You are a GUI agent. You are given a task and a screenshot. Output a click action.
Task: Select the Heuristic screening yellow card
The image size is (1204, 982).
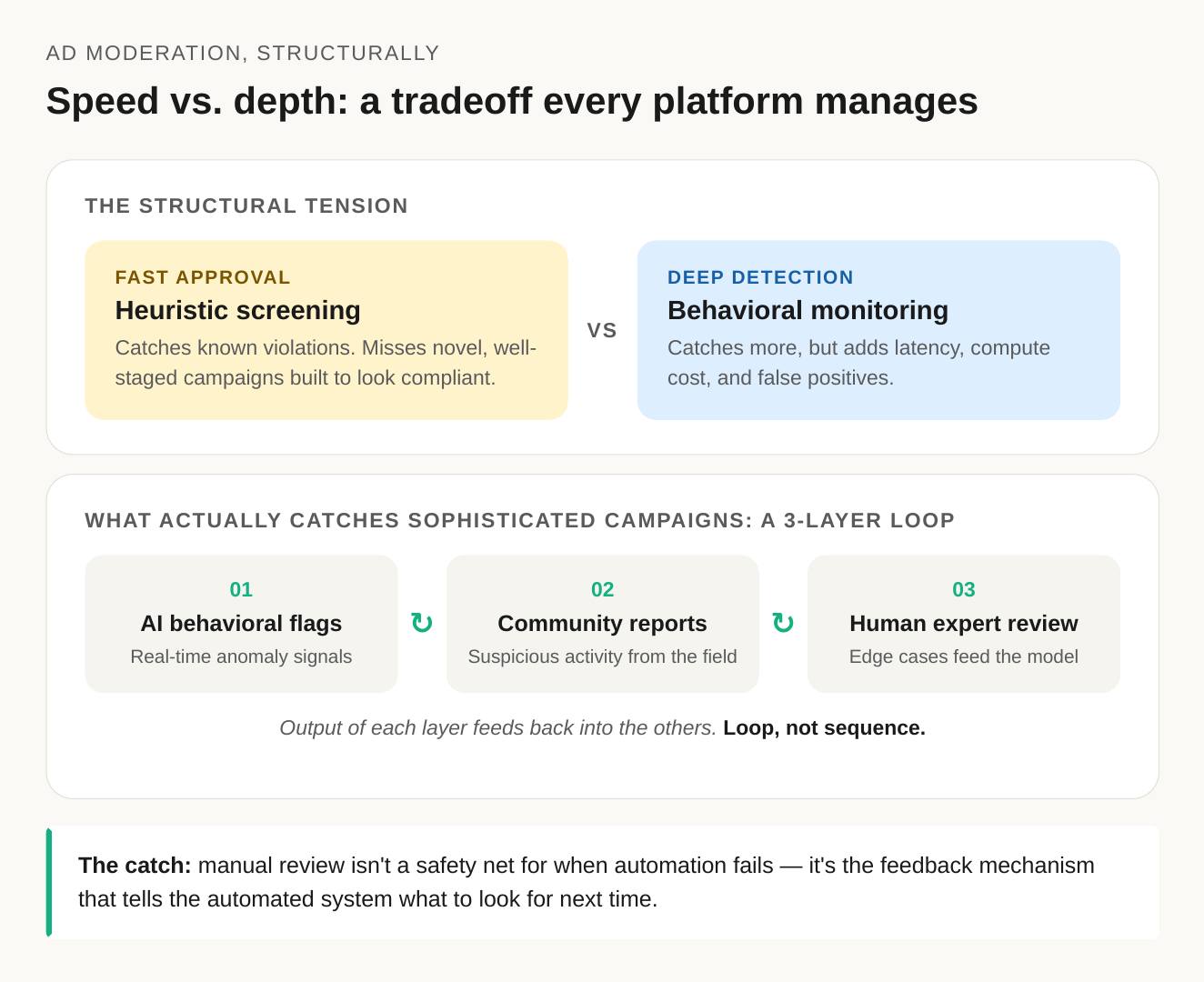pyautogui.click(x=326, y=330)
